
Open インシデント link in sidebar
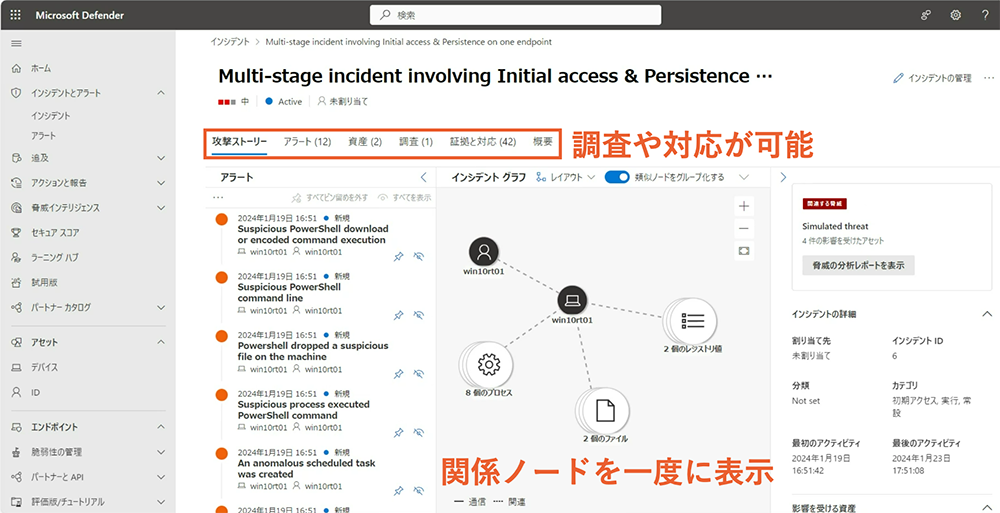click(x=51, y=116)
